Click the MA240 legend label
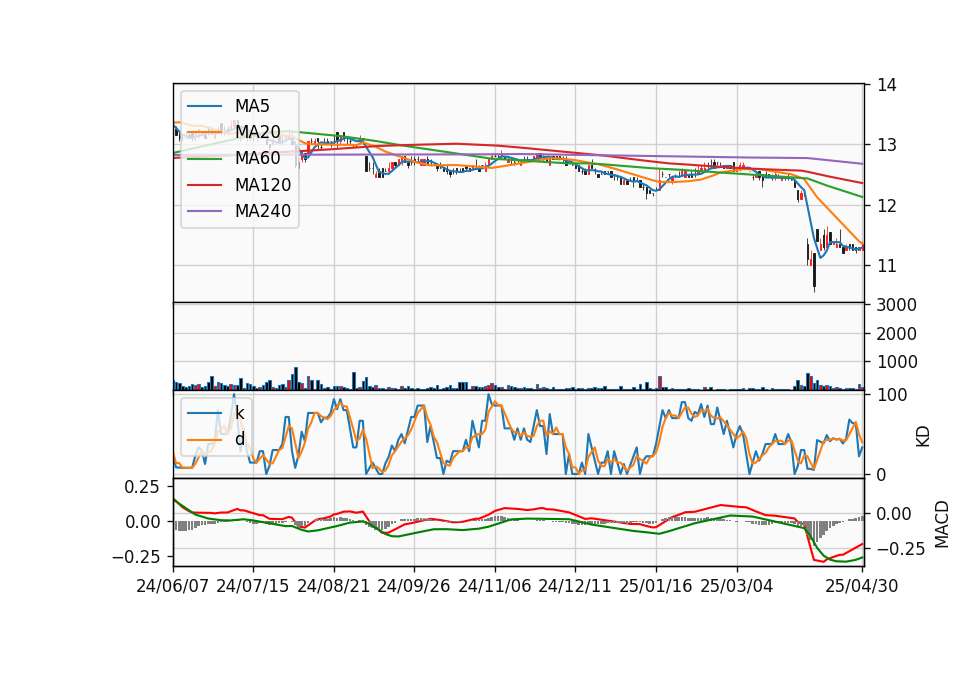Viewport: 960px width, 690px height. pyautogui.click(x=263, y=211)
